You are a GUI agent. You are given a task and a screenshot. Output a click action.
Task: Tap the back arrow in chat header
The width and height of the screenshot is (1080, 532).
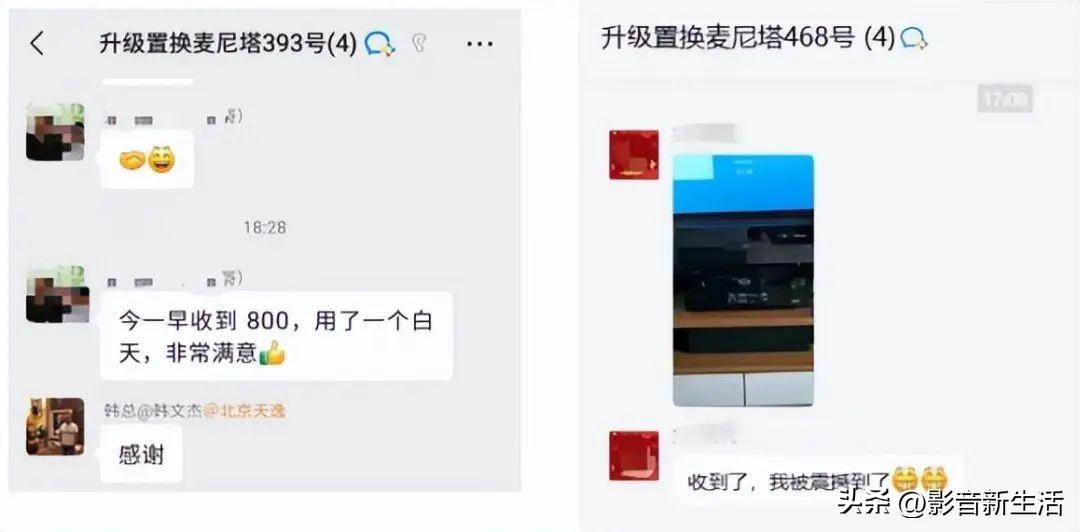pyautogui.click(x=37, y=44)
